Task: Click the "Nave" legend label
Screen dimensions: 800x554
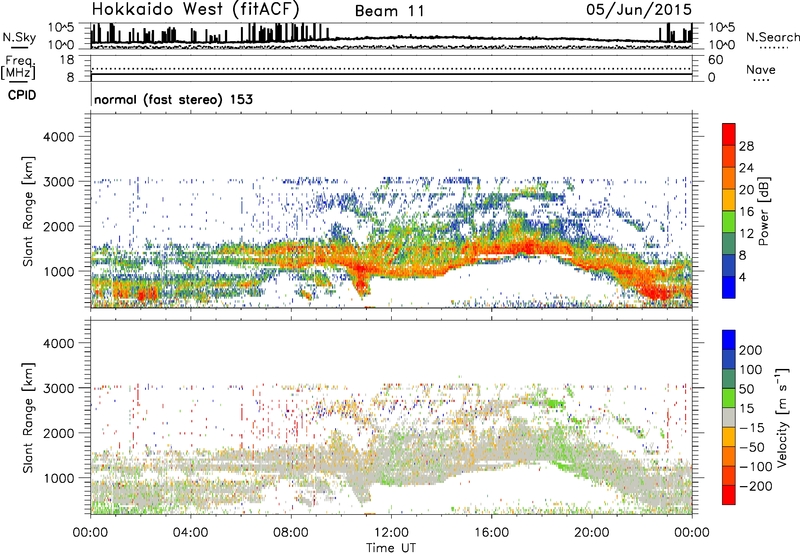Action: coord(761,69)
